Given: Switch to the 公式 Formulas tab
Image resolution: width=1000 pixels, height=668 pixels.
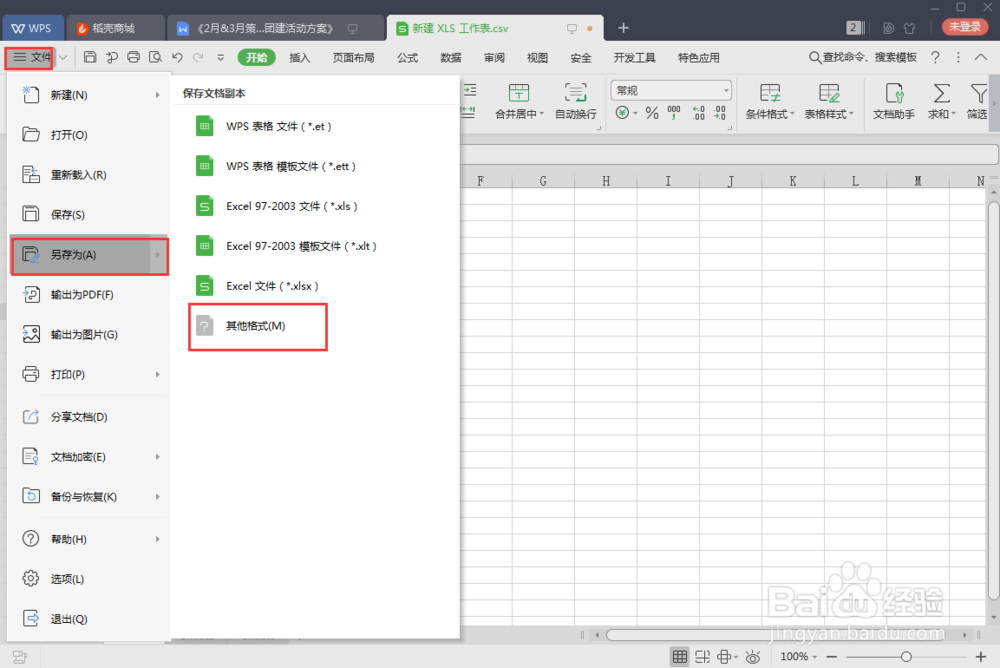Looking at the screenshot, I should pos(408,57).
